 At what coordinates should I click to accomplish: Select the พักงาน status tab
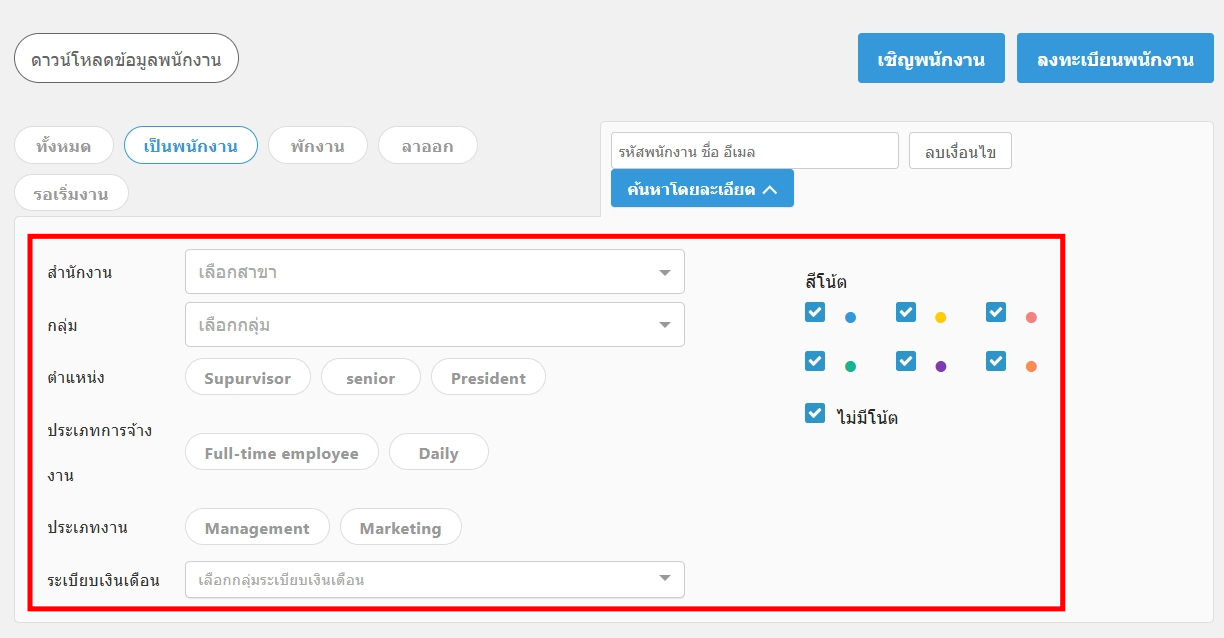318,146
